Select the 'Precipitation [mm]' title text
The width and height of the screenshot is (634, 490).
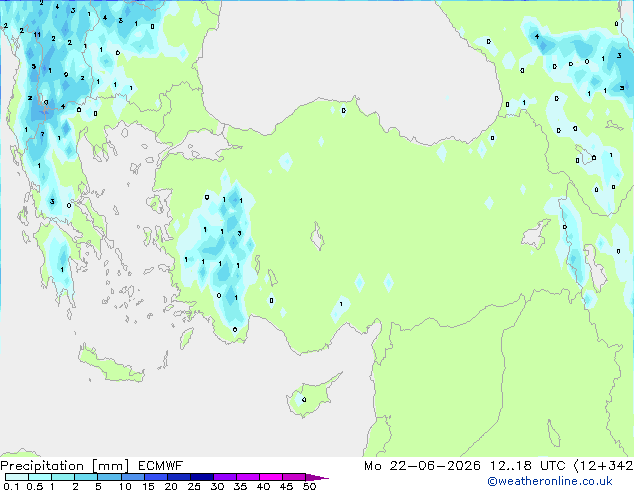pos(65,466)
